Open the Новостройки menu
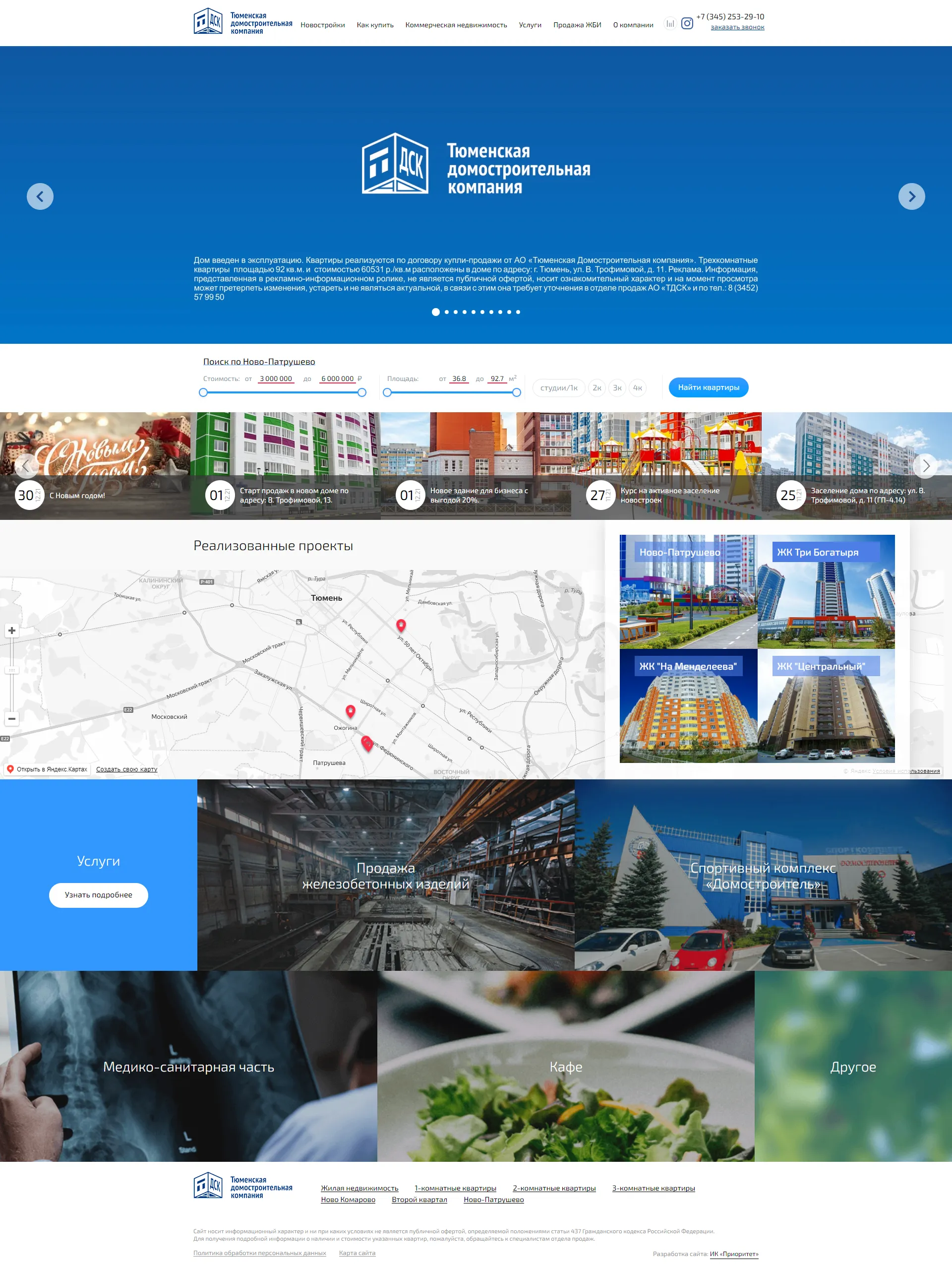Screen dimensions: 952x1265 click(x=322, y=25)
